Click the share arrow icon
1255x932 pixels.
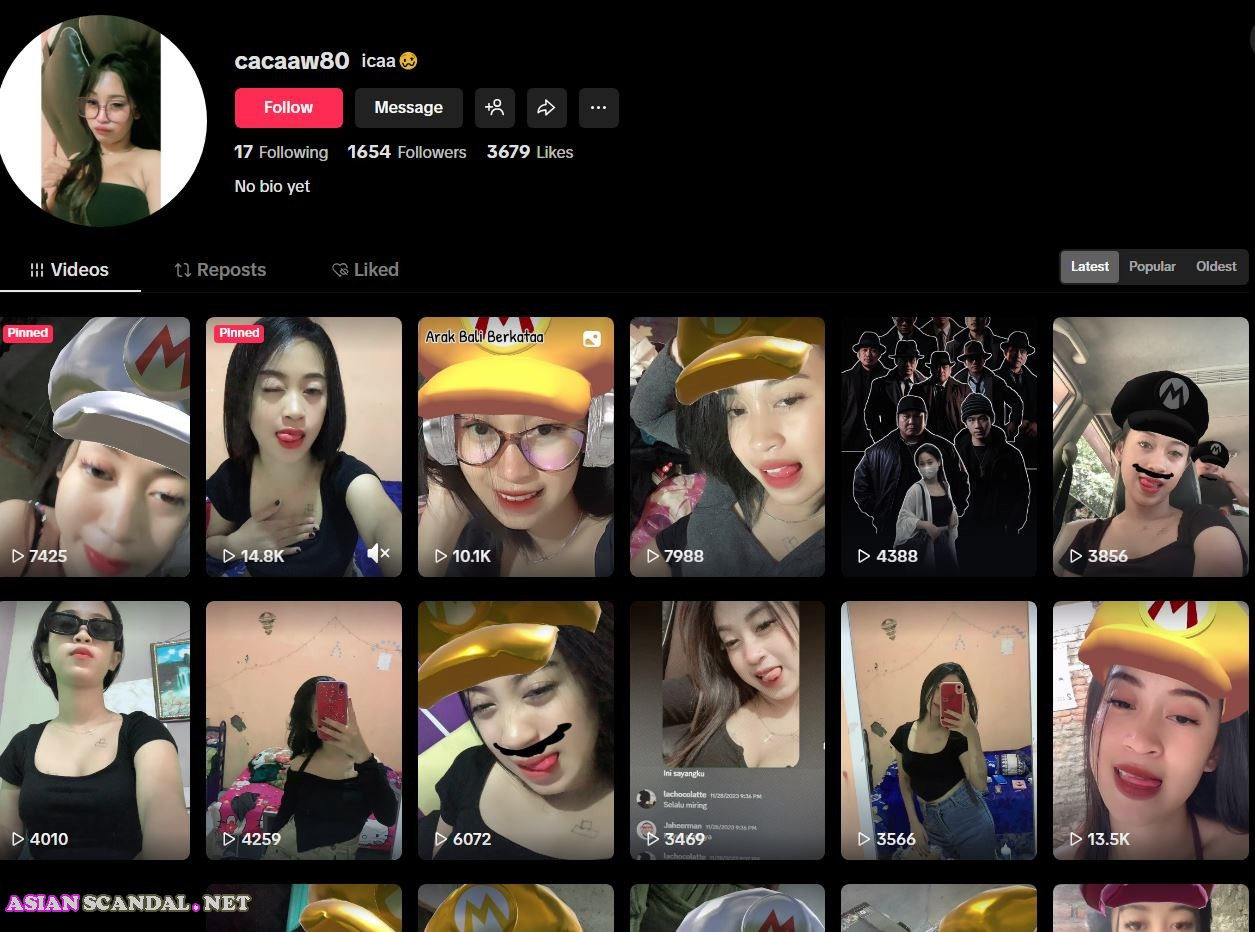[x=547, y=108]
